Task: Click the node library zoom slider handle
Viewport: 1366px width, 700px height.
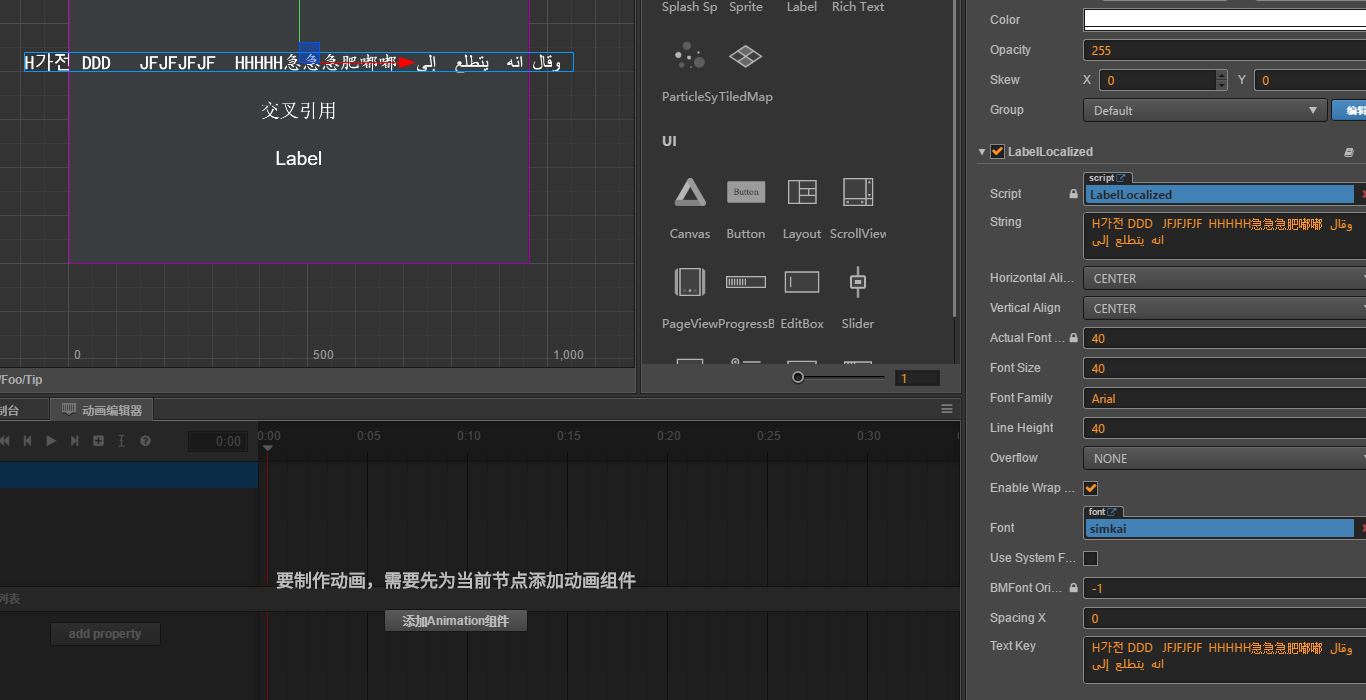Action: pos(798,377)
